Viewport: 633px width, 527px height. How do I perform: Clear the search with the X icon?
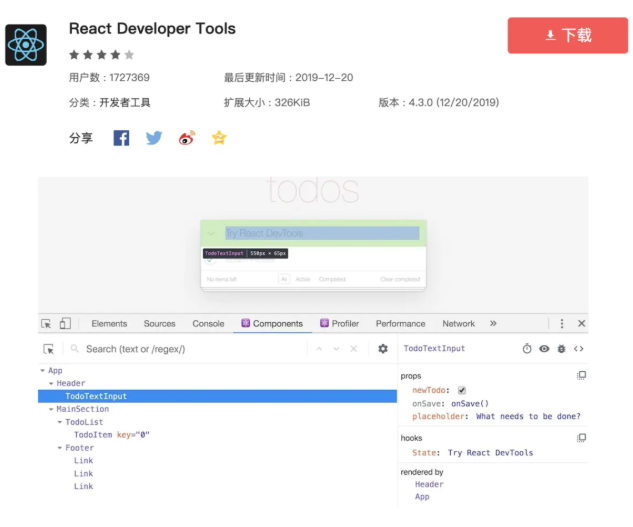point(354,349)
